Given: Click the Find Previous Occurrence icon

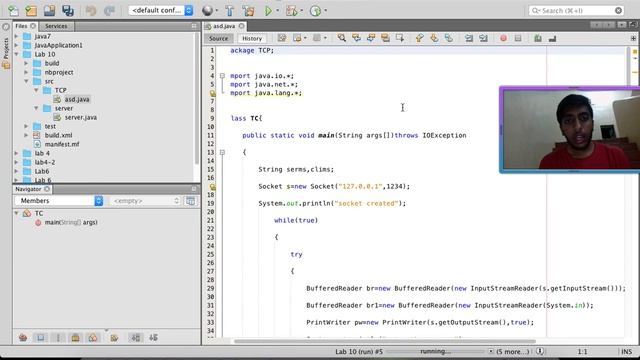Looking at the screenshot, I should 356,38.
